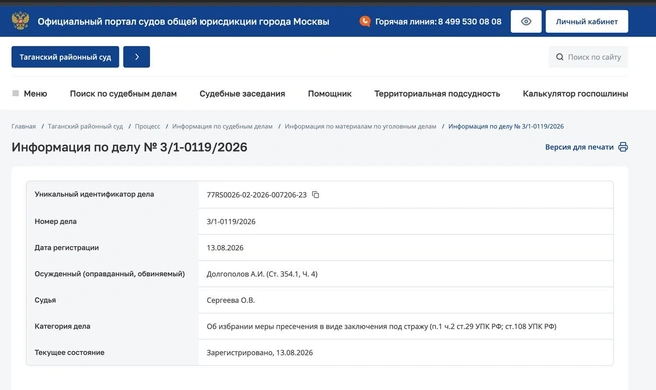Open the Помощник menu item
The width and height of the screenshot is (656, 390).
(330, 94)
